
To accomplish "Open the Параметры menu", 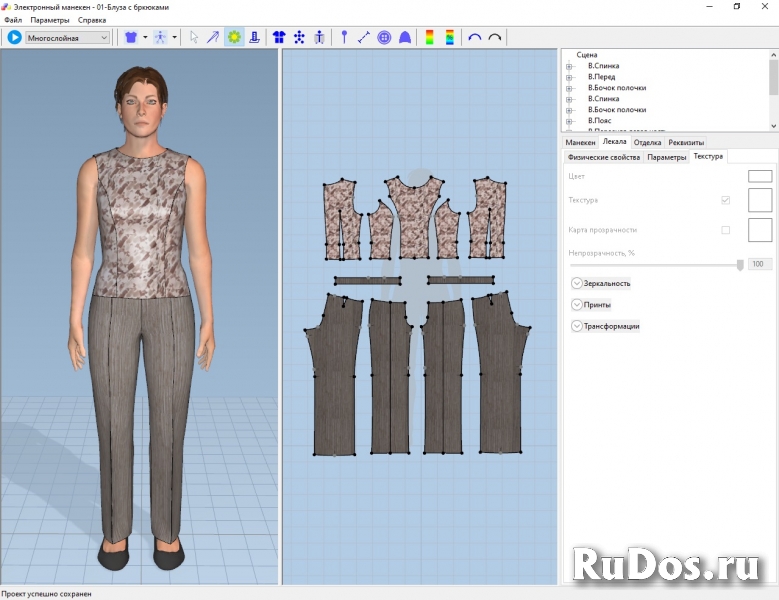I will [x=50, y=20].
